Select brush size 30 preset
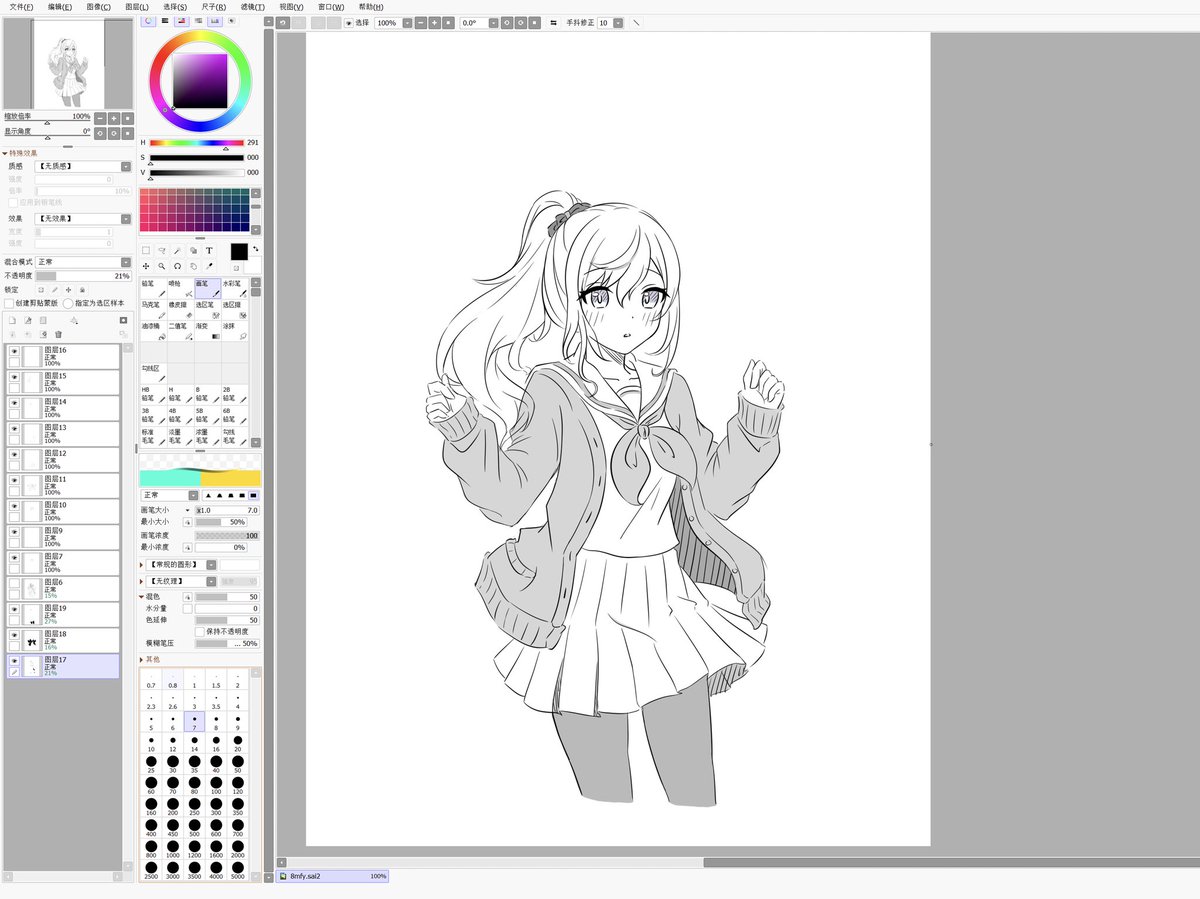 [173, 766]
